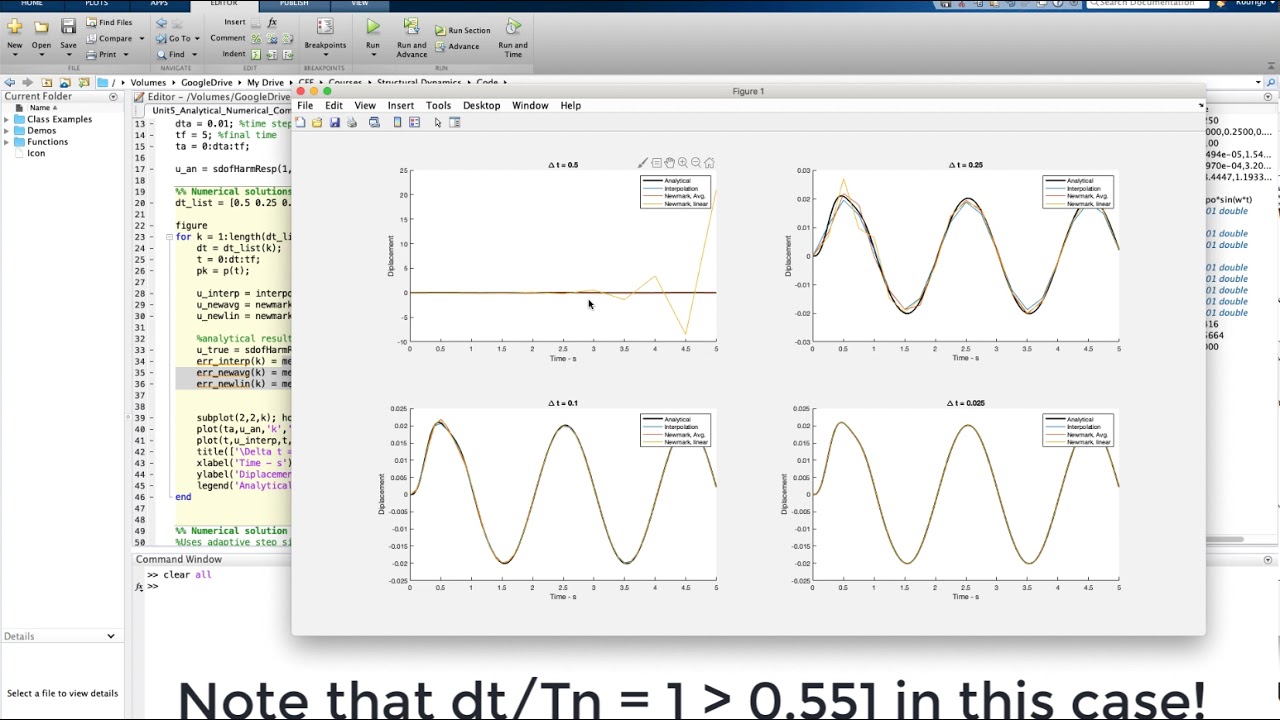The height and width of the screenshot is (720, 1280).
Task: Click the Command Window prompt
Action: pyautogui.click(x=153, y=586)
